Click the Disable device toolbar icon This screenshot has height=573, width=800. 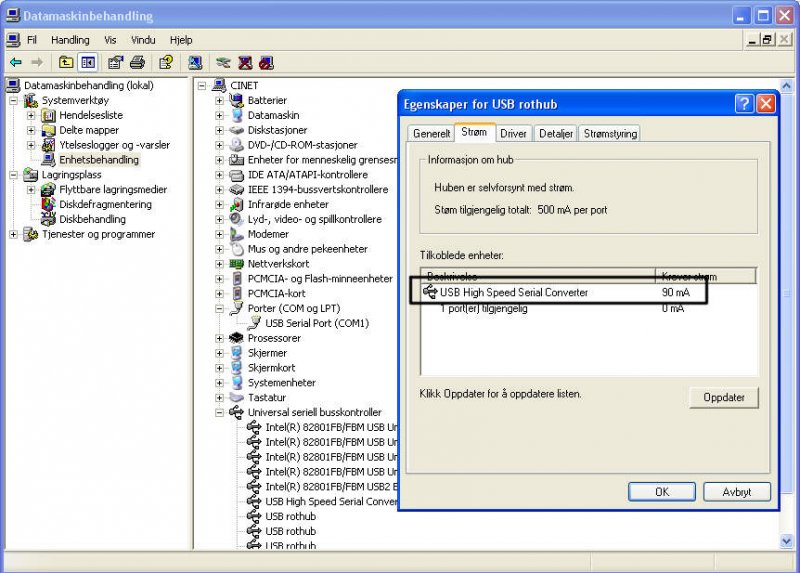265,63
